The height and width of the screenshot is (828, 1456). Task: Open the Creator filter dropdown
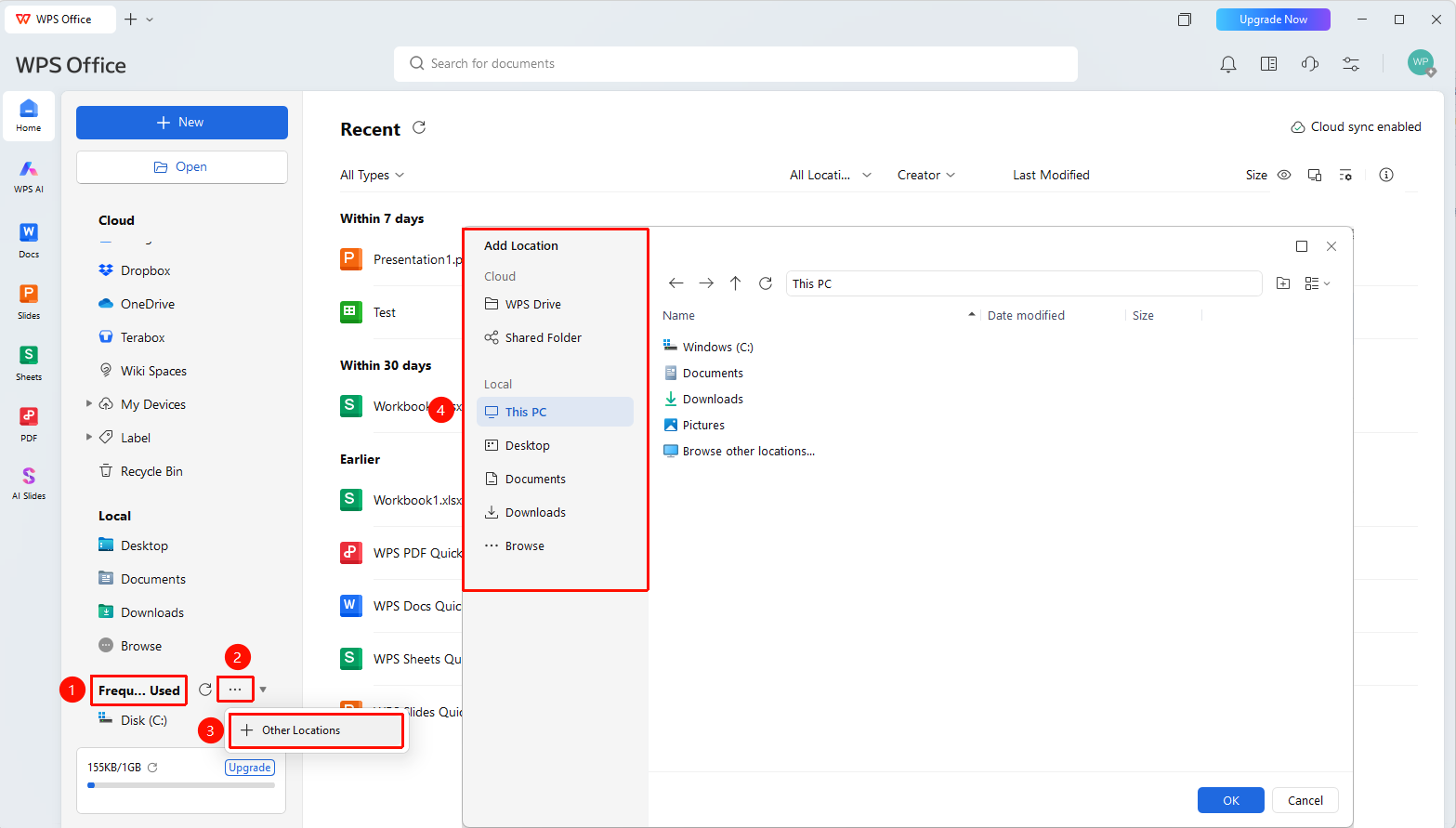pos(926,175)
